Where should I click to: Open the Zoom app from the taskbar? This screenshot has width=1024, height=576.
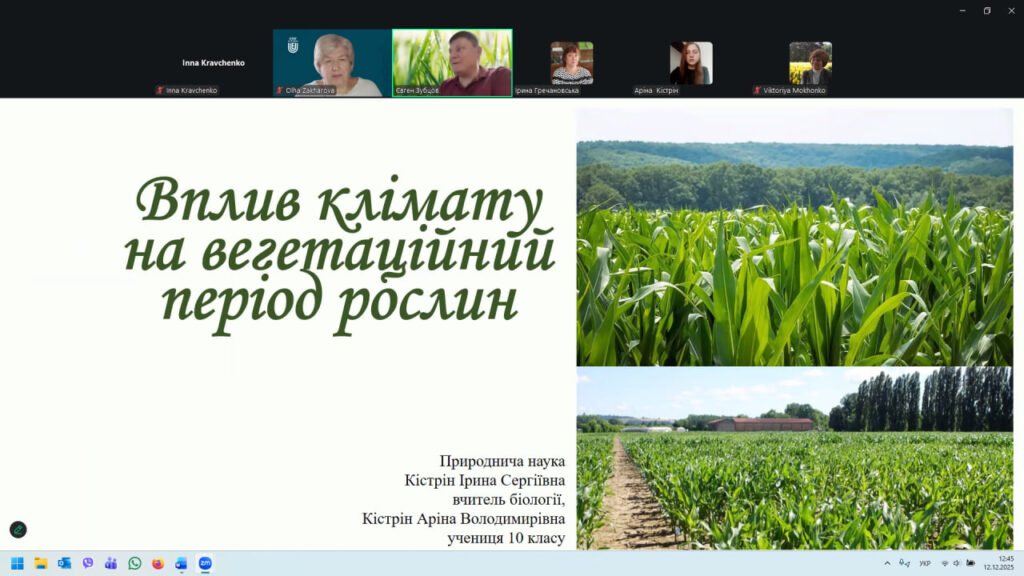205,563
